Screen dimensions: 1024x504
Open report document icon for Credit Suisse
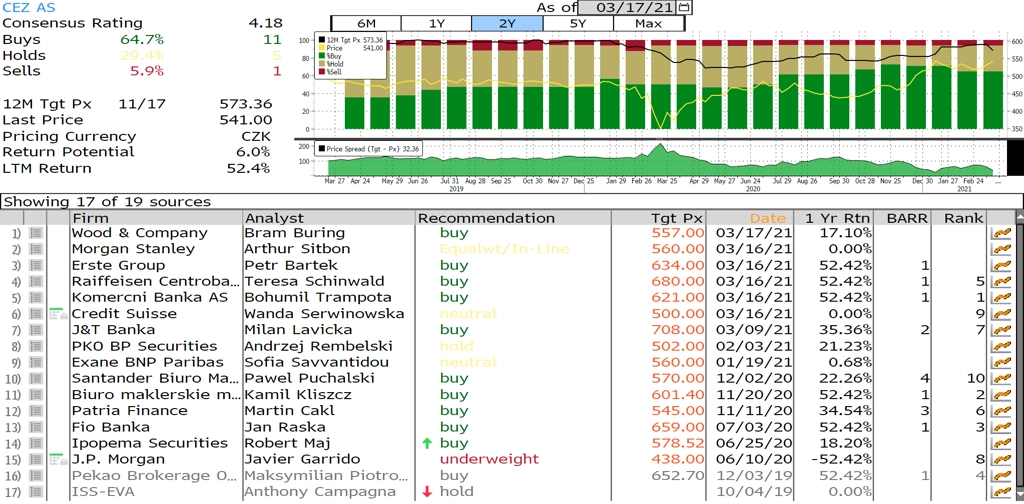coord(36,314)
